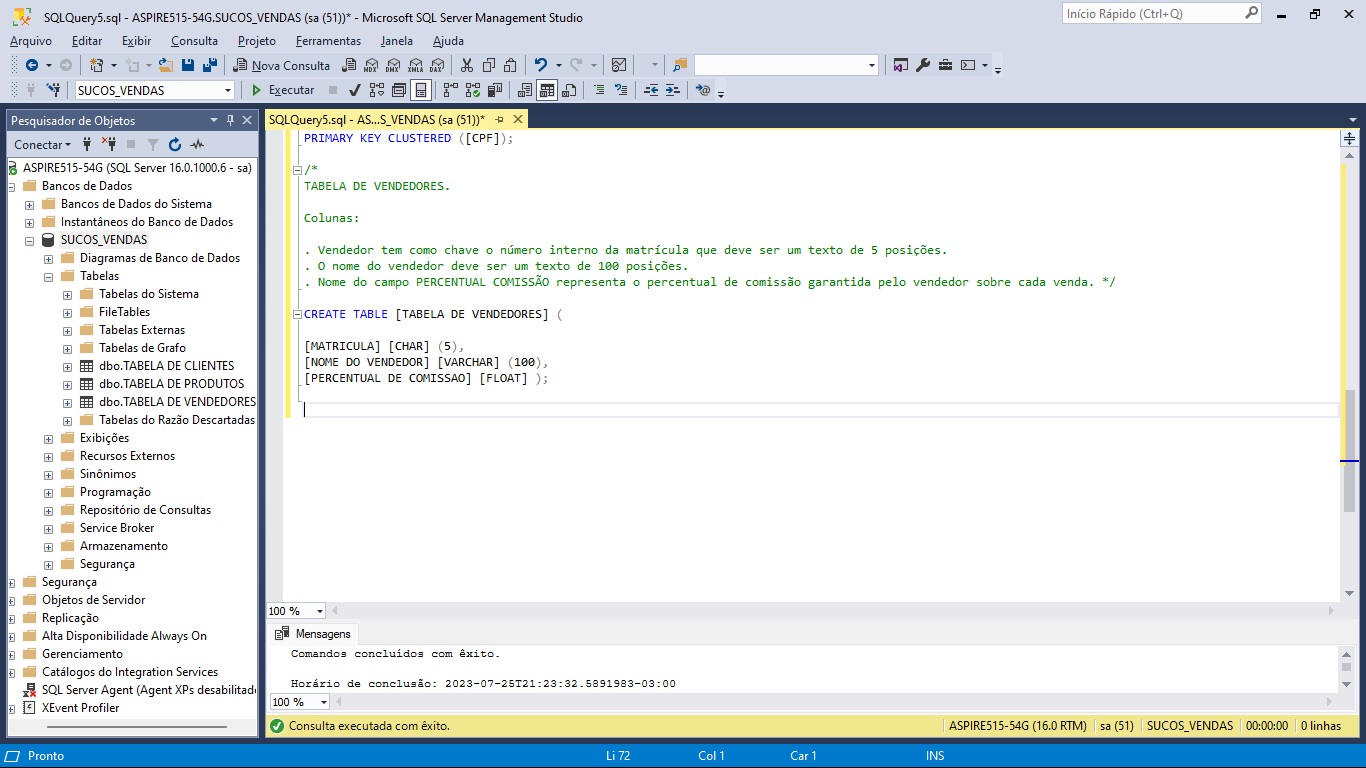Collapse the CREATE TABLE code block
Image resolution: width=1366 pixels, height=768 pixels.
296,314
